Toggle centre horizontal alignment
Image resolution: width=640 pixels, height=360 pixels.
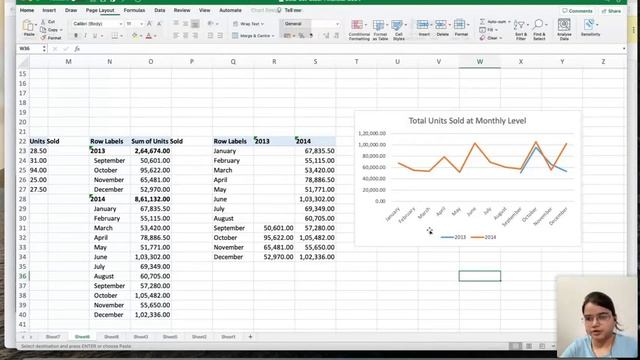click(x=185, y=36)
